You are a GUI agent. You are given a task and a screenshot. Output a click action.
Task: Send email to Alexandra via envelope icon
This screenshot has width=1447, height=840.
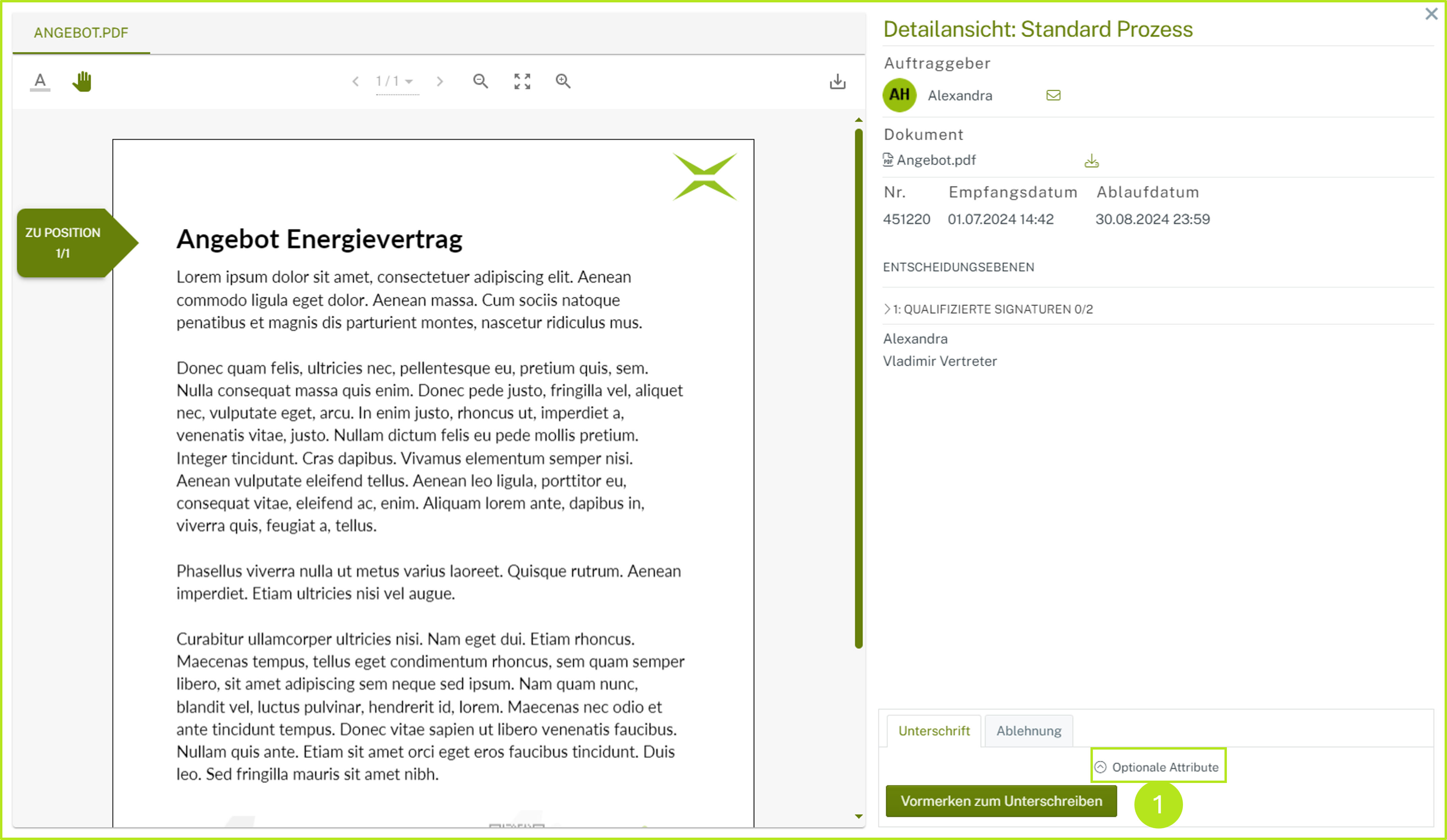tap(1053, 95)
